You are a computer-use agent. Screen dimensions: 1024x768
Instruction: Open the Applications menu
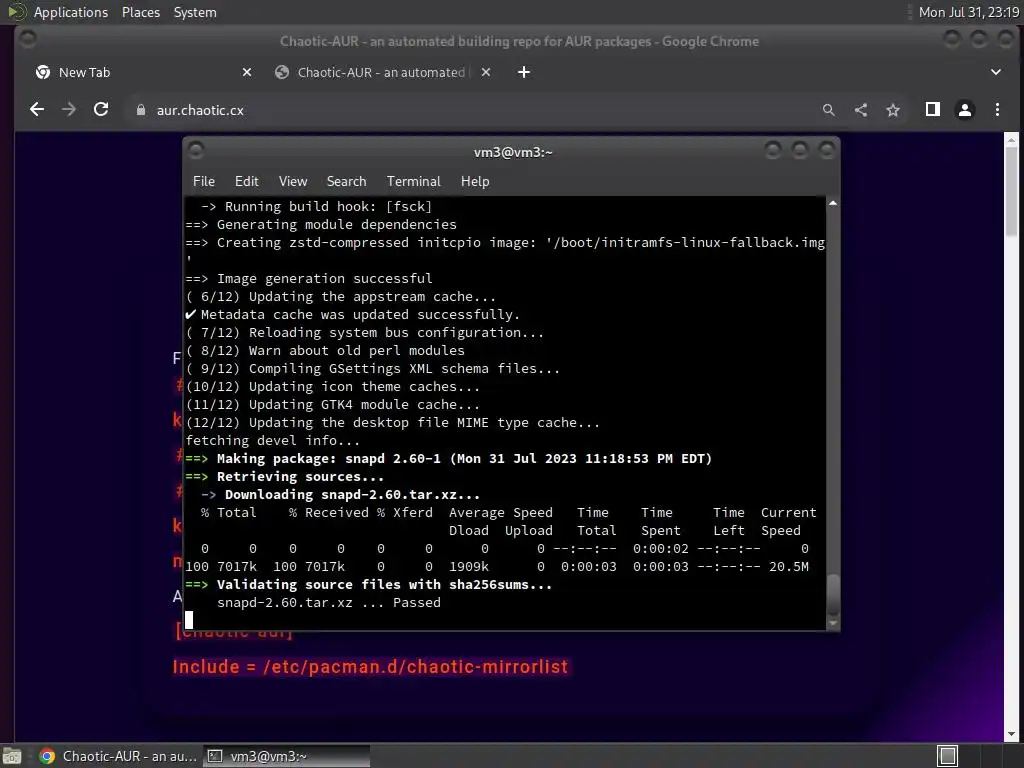point(71,12)
